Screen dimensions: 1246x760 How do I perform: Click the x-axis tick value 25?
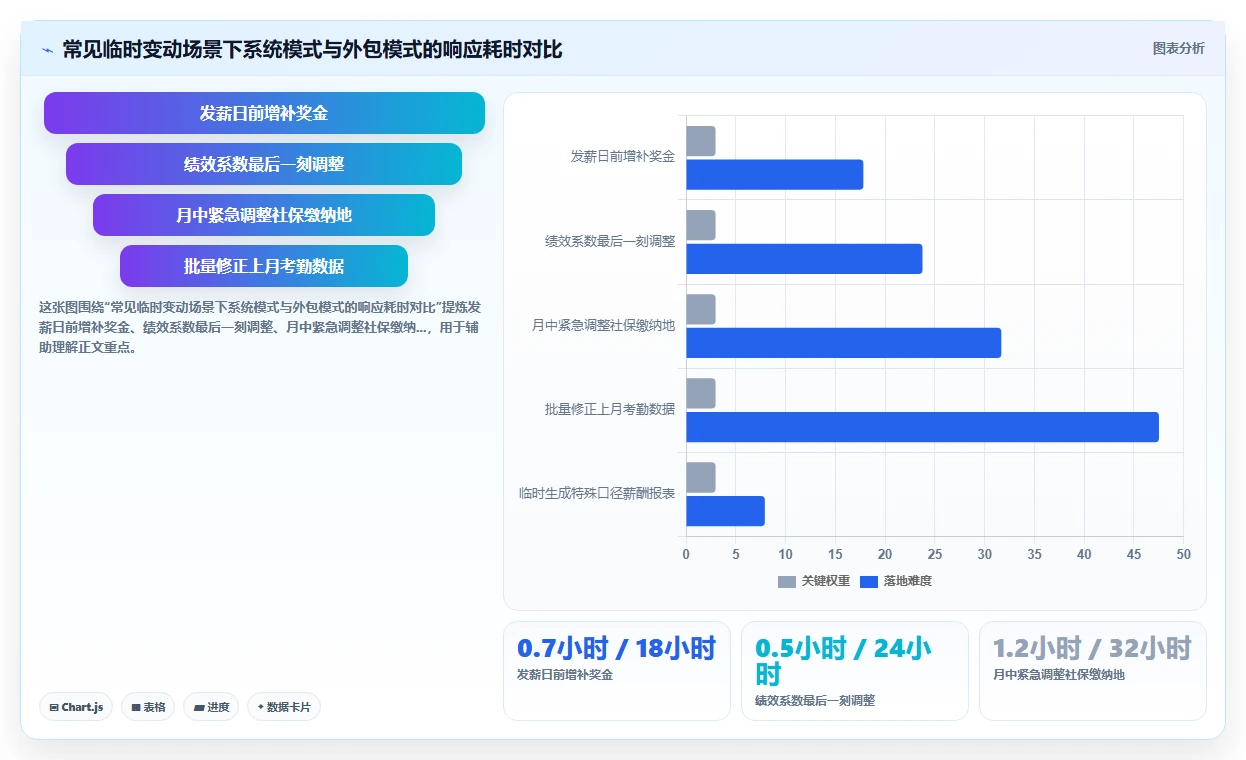point(935,554)
